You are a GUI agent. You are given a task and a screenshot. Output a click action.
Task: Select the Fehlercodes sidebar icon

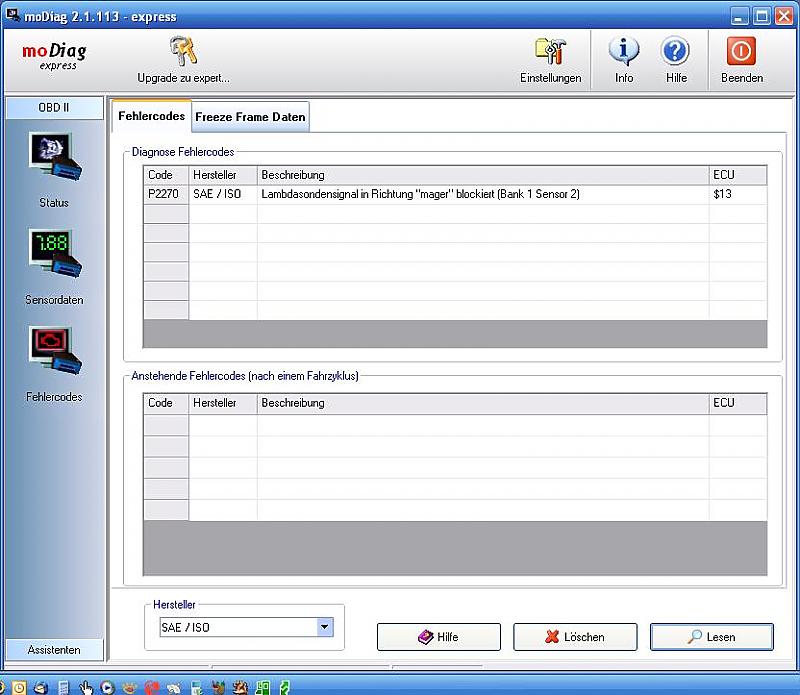54,351
